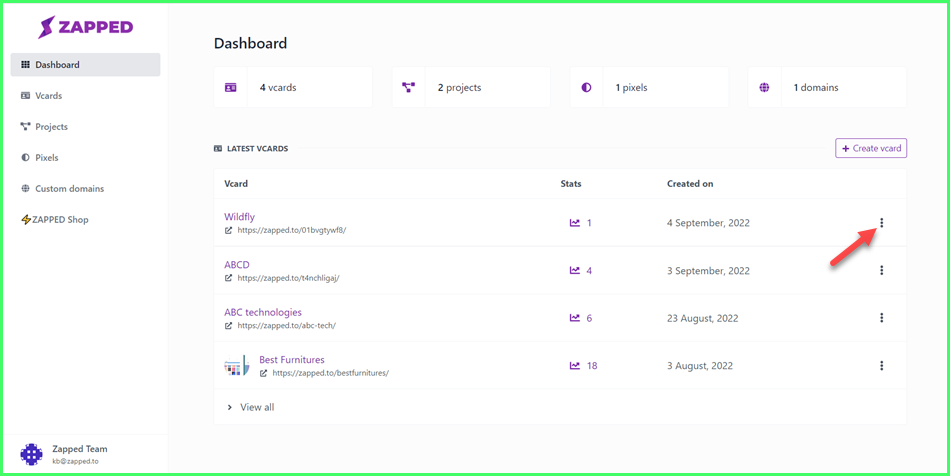Click the Wildfly stats count 1
Image resolution: width=950 pixels, height=476 pixels.
tap(590, 223)
